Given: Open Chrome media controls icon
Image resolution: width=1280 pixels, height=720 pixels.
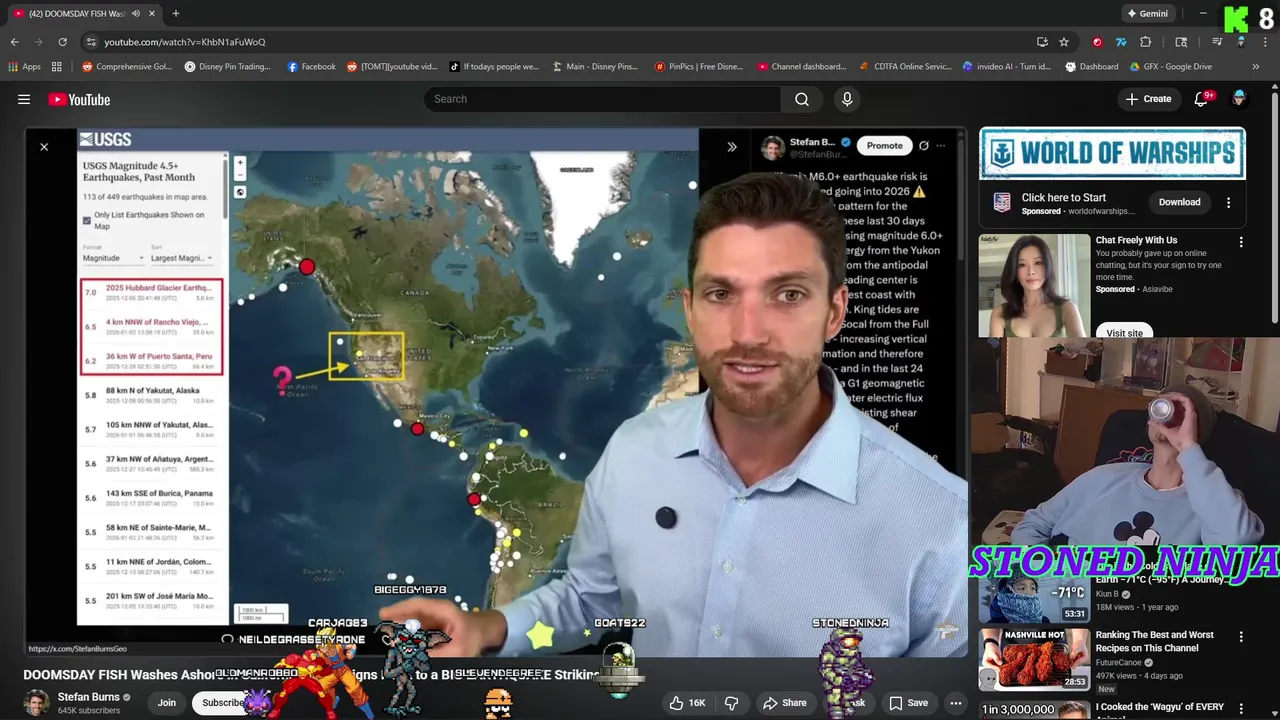Looking at the screenshot, I should click(1217, 42).
